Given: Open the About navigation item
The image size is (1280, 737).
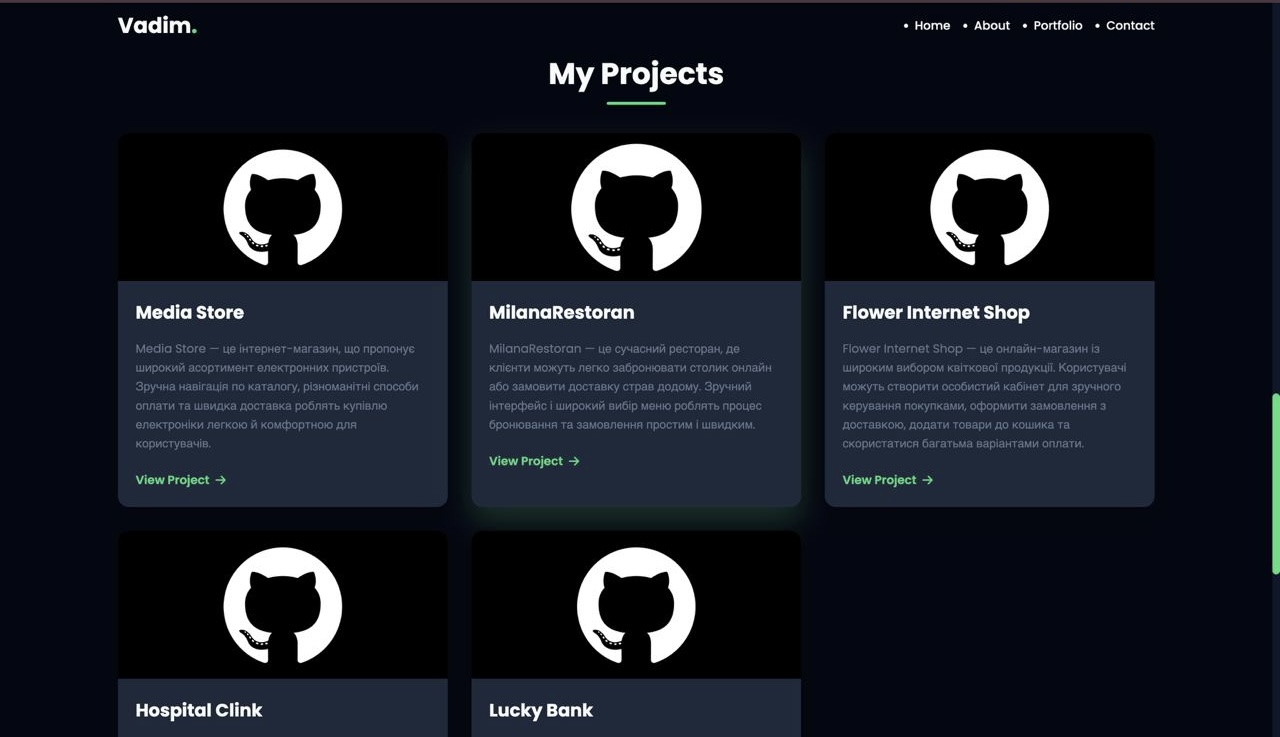Looking at the screenshot, I should point(991,25).
